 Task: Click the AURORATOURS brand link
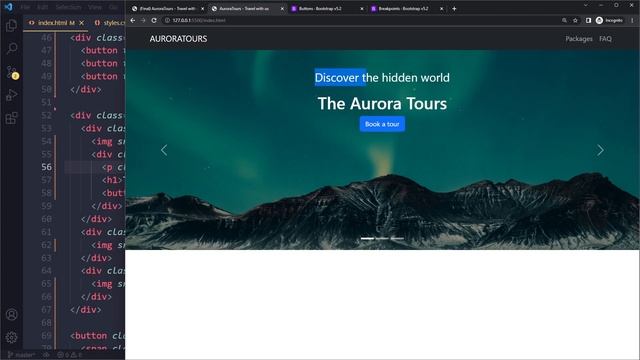point(178,39)
